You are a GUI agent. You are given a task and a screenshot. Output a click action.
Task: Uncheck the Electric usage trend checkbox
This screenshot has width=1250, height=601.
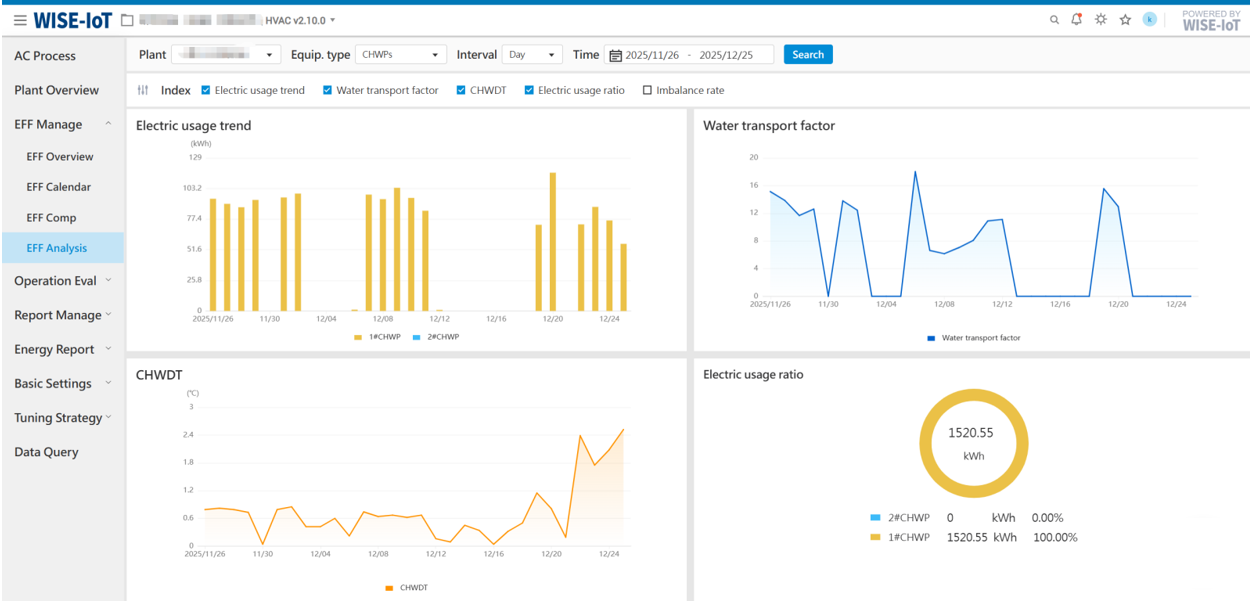206,90
